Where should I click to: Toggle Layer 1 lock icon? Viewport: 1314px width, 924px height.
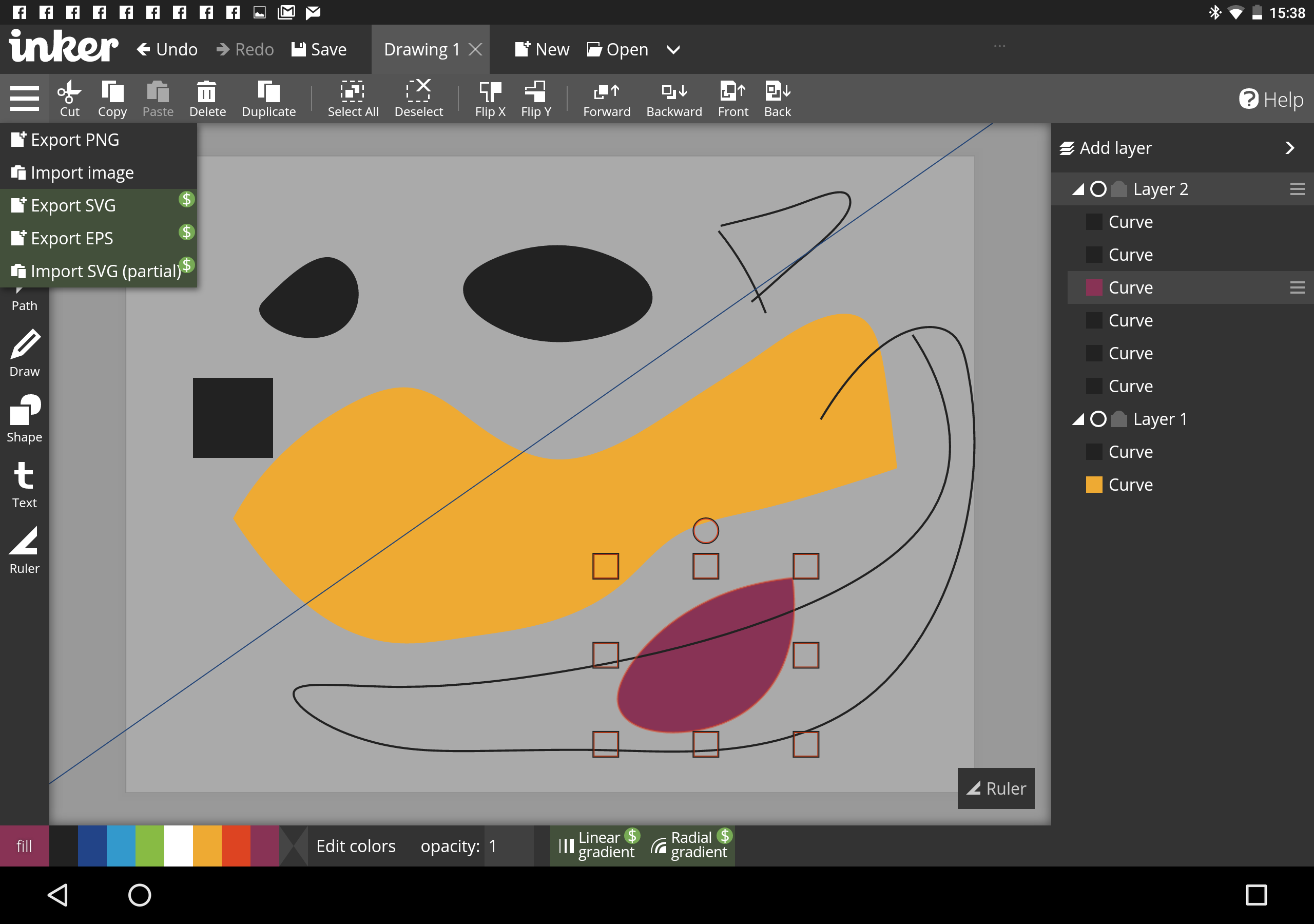1119,419
